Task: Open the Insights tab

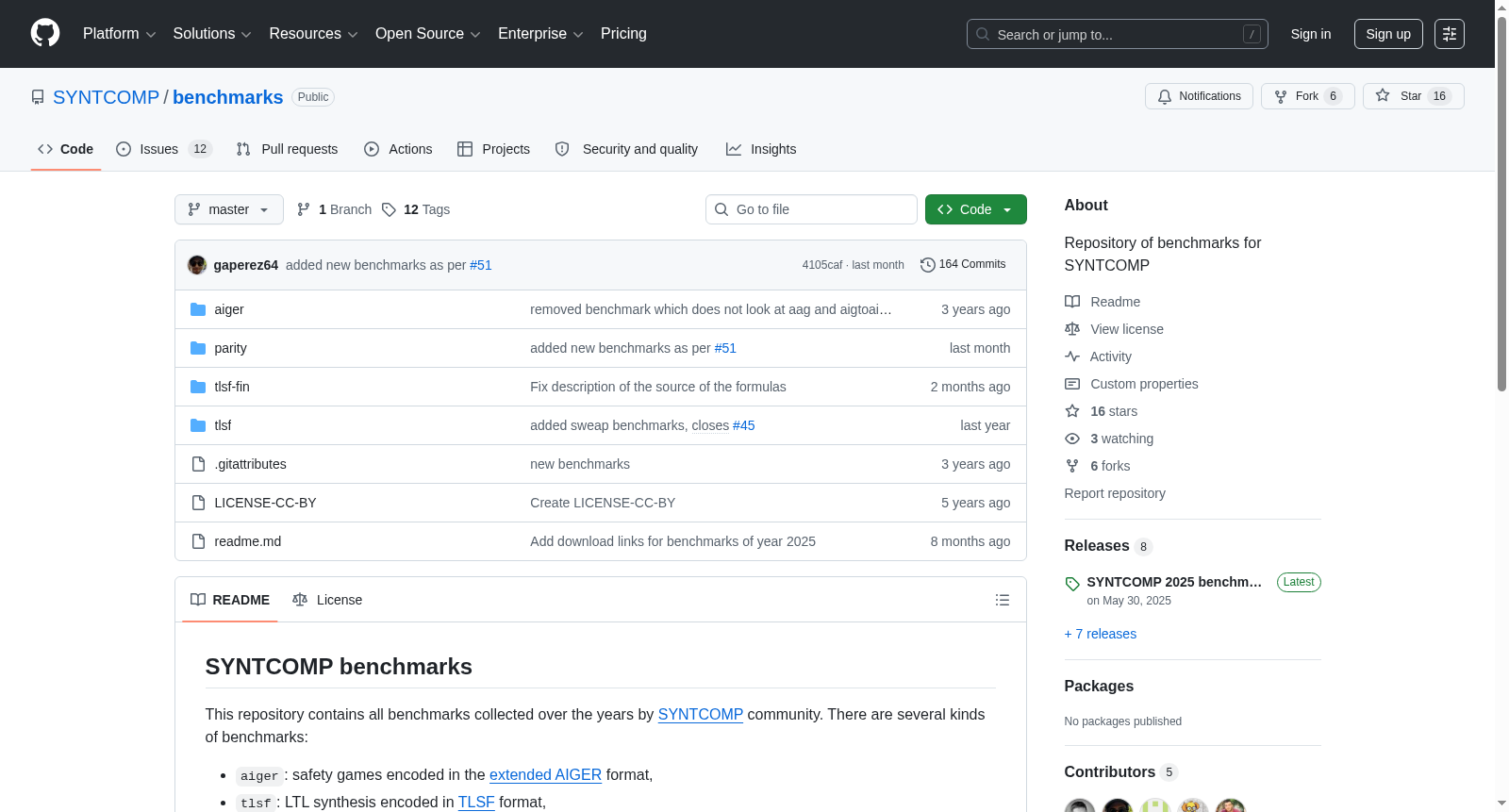Action: 761,149
